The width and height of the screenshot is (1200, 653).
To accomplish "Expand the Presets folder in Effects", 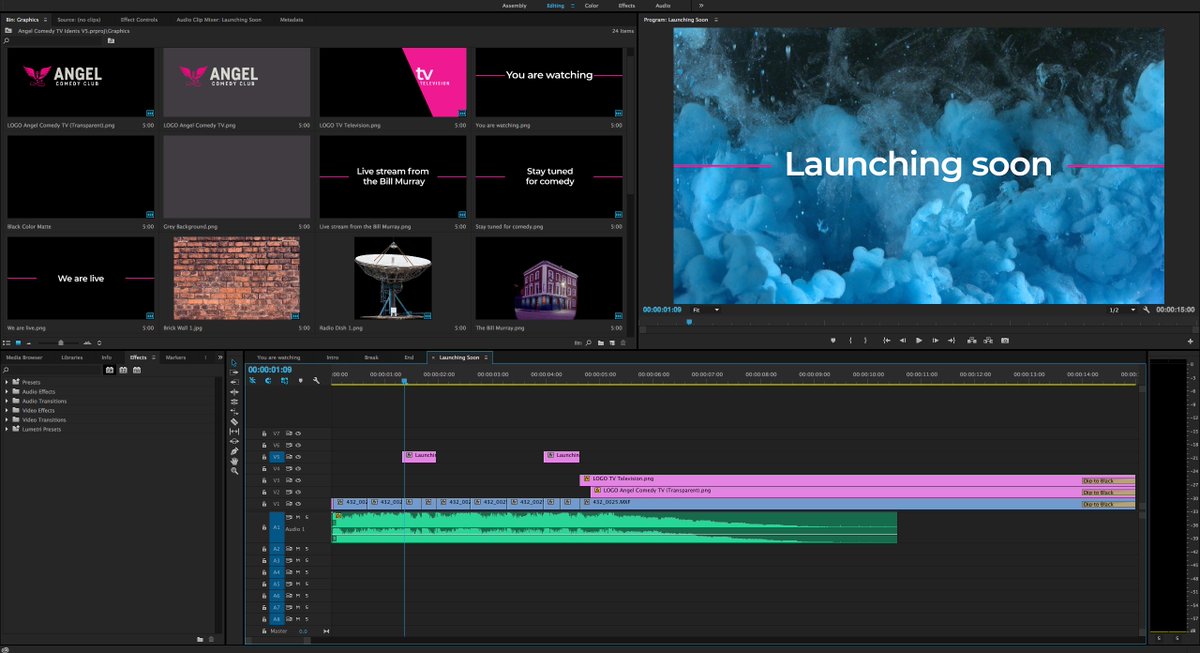I will (7, 382).
